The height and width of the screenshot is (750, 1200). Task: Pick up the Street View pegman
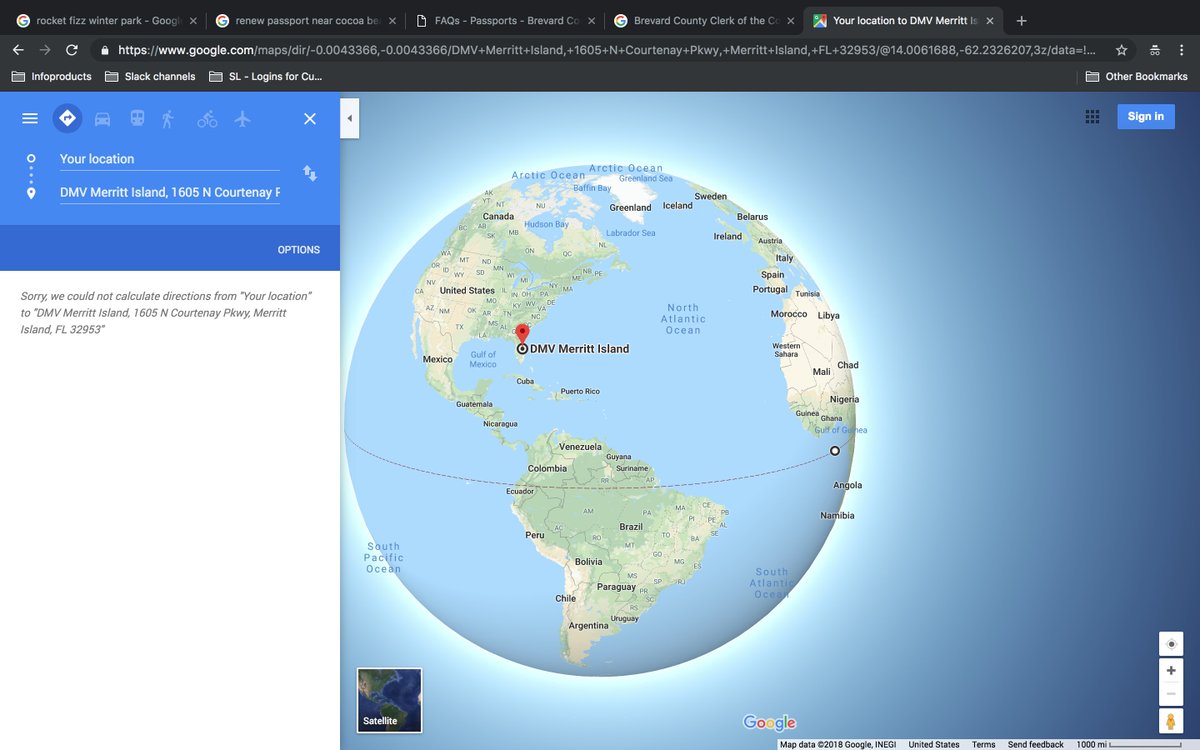pyautogui.click(x=1171, y=721)
